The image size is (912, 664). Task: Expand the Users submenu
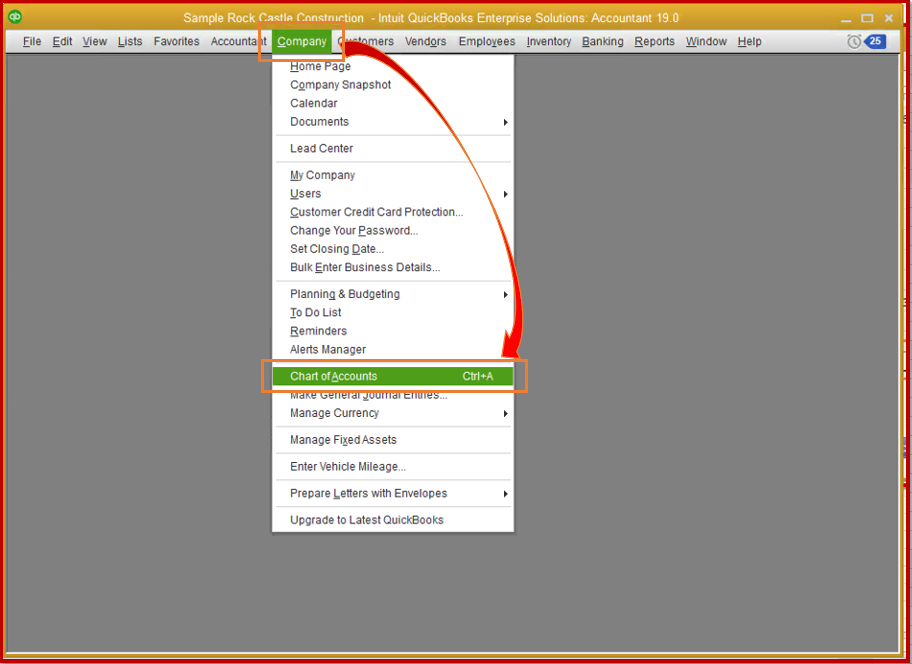point(393,194)
